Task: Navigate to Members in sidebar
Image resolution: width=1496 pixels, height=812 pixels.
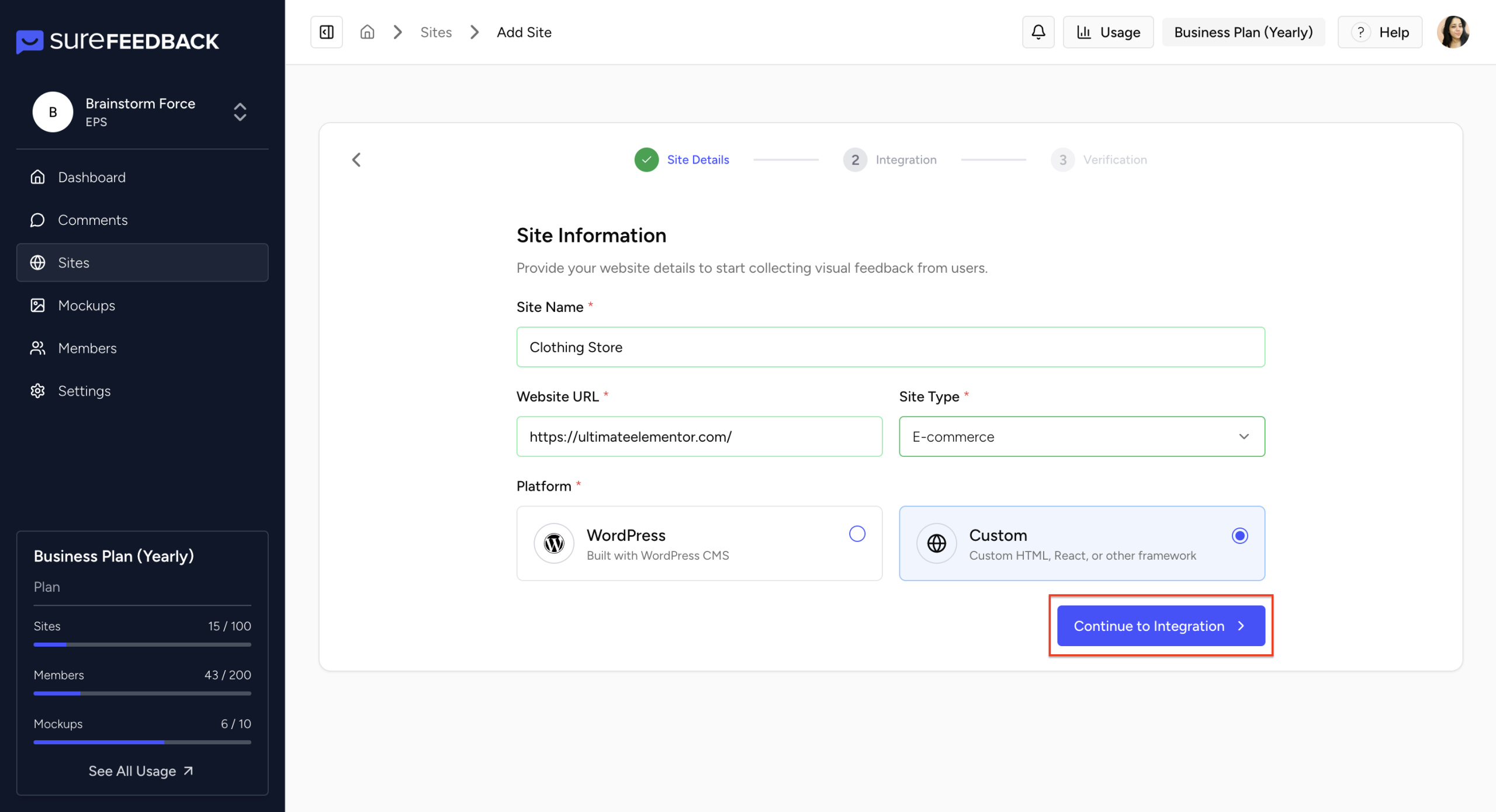Action: tap(87, 348)
